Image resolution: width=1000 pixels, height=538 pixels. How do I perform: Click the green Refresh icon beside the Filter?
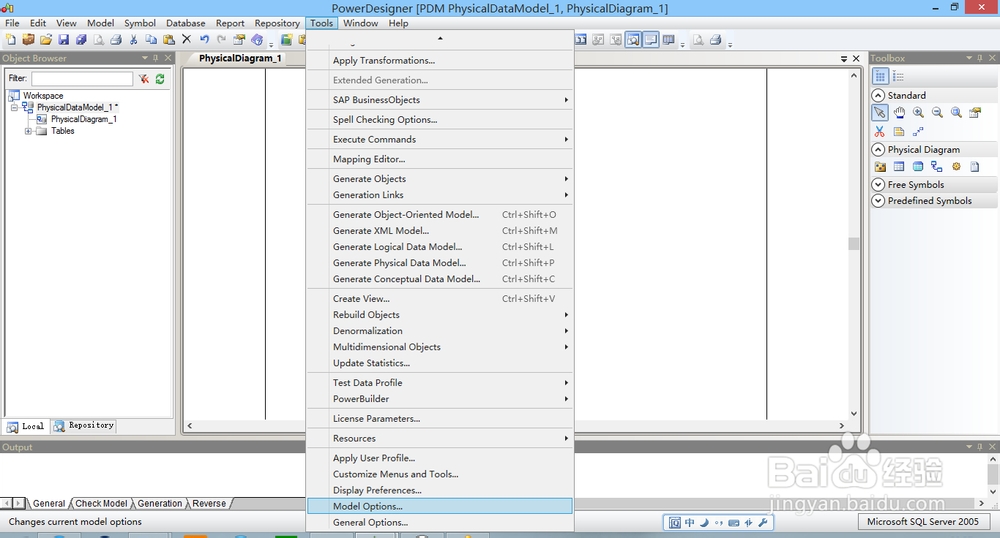(160, 78)
